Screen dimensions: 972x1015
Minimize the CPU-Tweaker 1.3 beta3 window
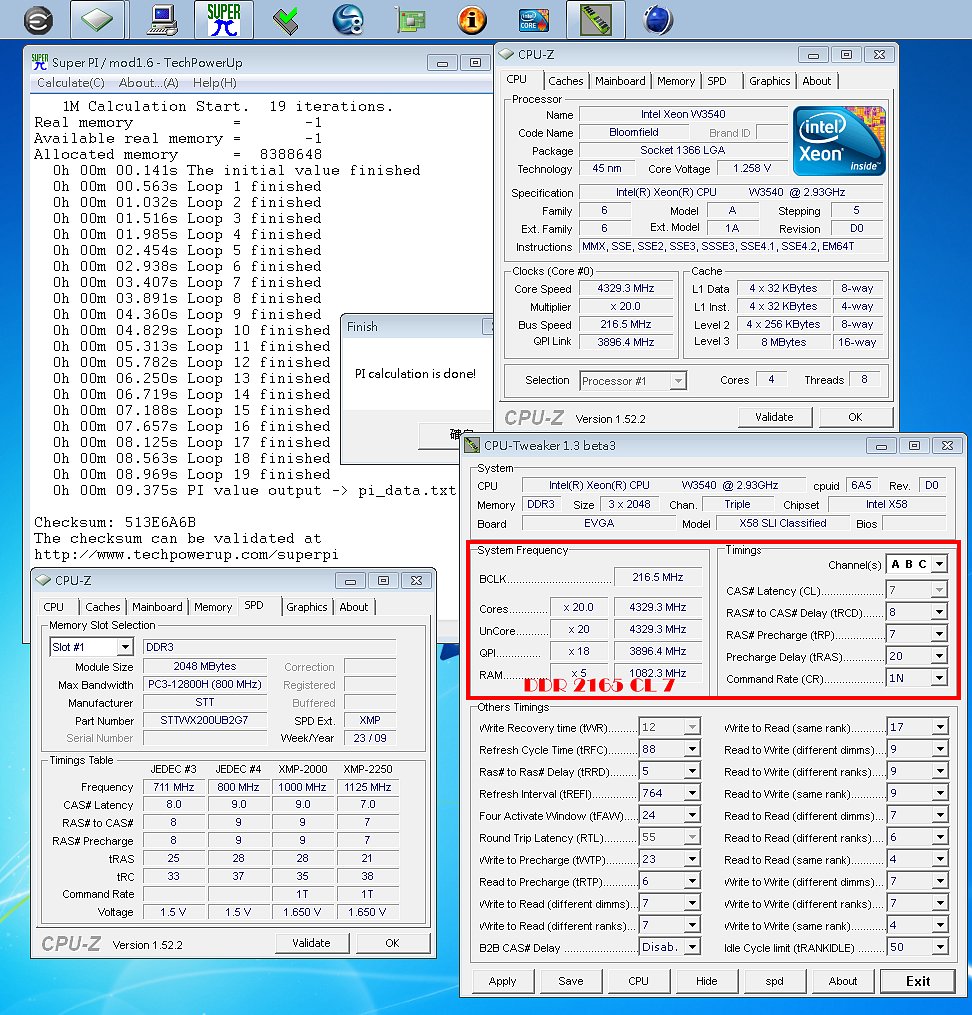coord(881,446)
